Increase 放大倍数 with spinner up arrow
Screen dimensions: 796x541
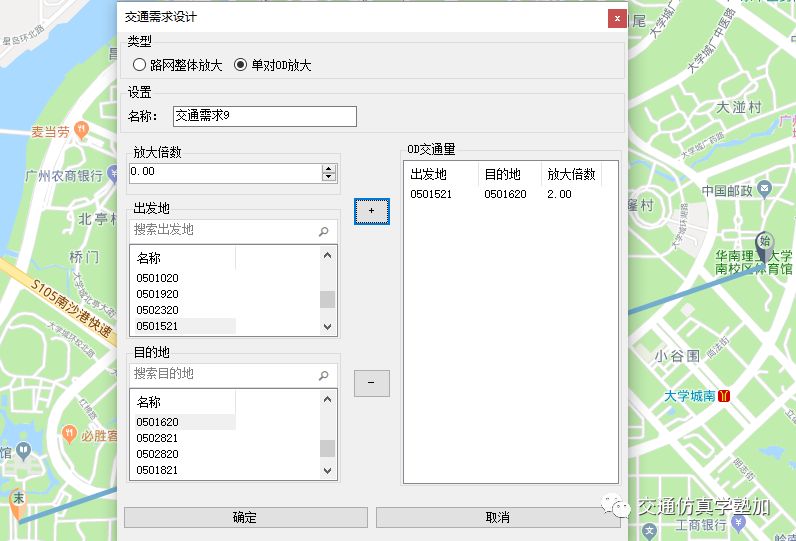329,168
